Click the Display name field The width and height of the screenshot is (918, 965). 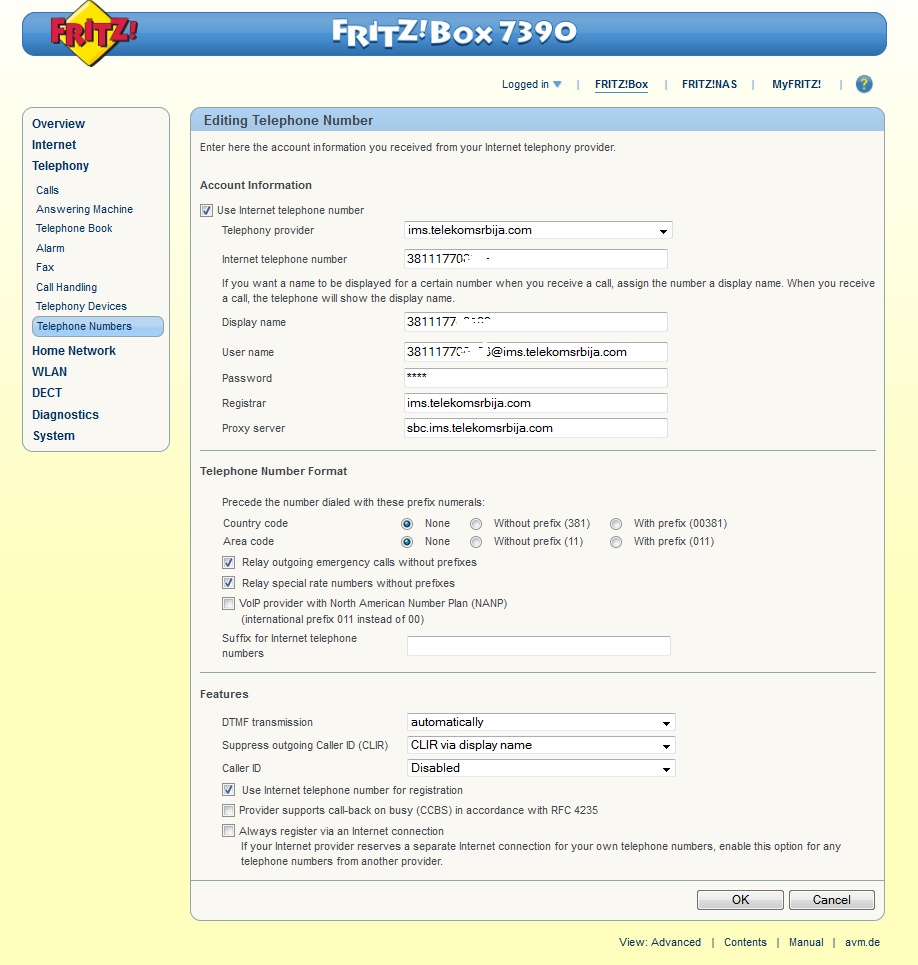pos(535,322)
